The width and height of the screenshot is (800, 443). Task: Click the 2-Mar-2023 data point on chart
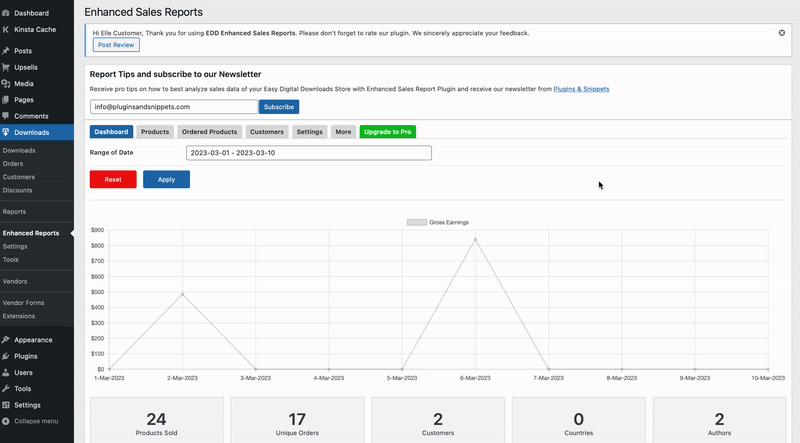(183, 294)
